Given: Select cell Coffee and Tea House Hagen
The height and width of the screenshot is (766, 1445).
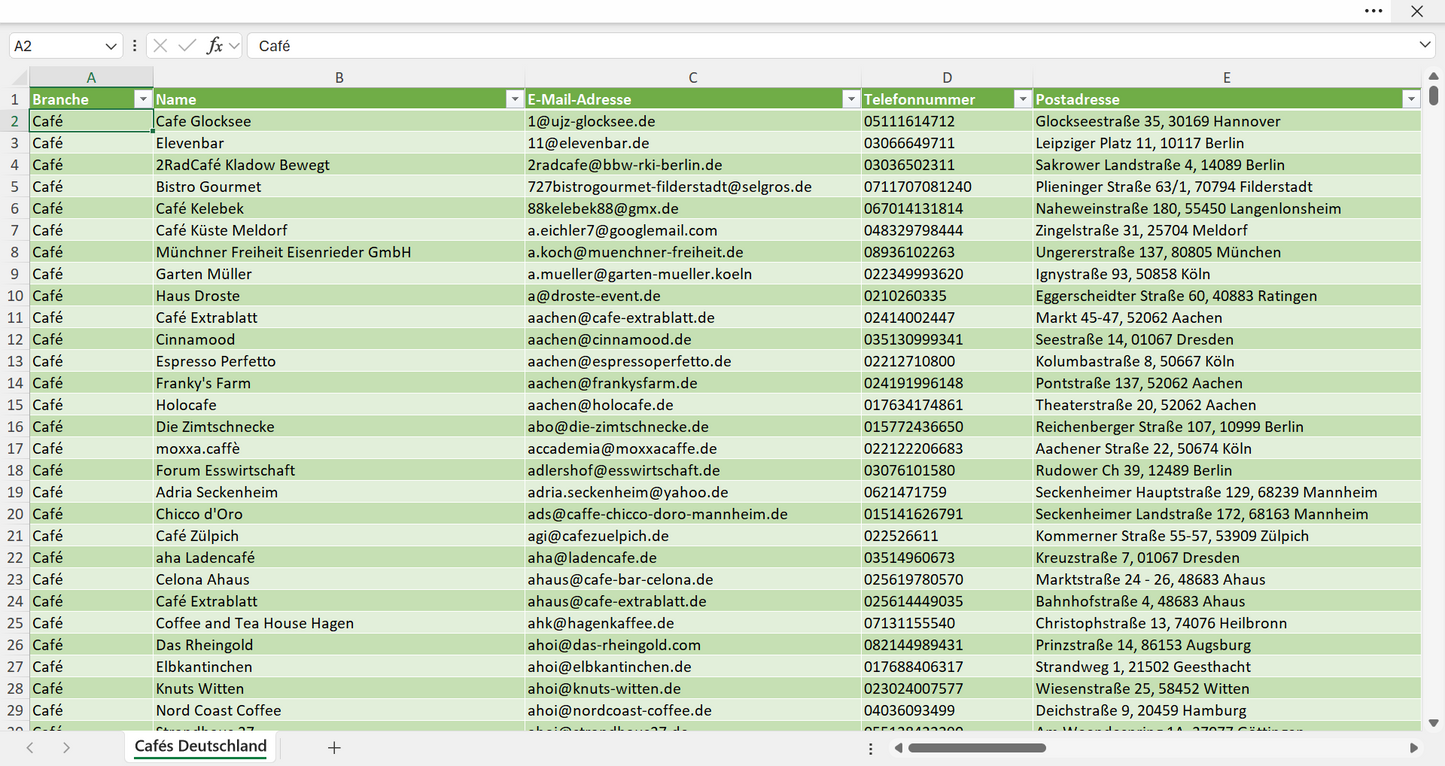Looking at the screenshot, I should (339, 623).
